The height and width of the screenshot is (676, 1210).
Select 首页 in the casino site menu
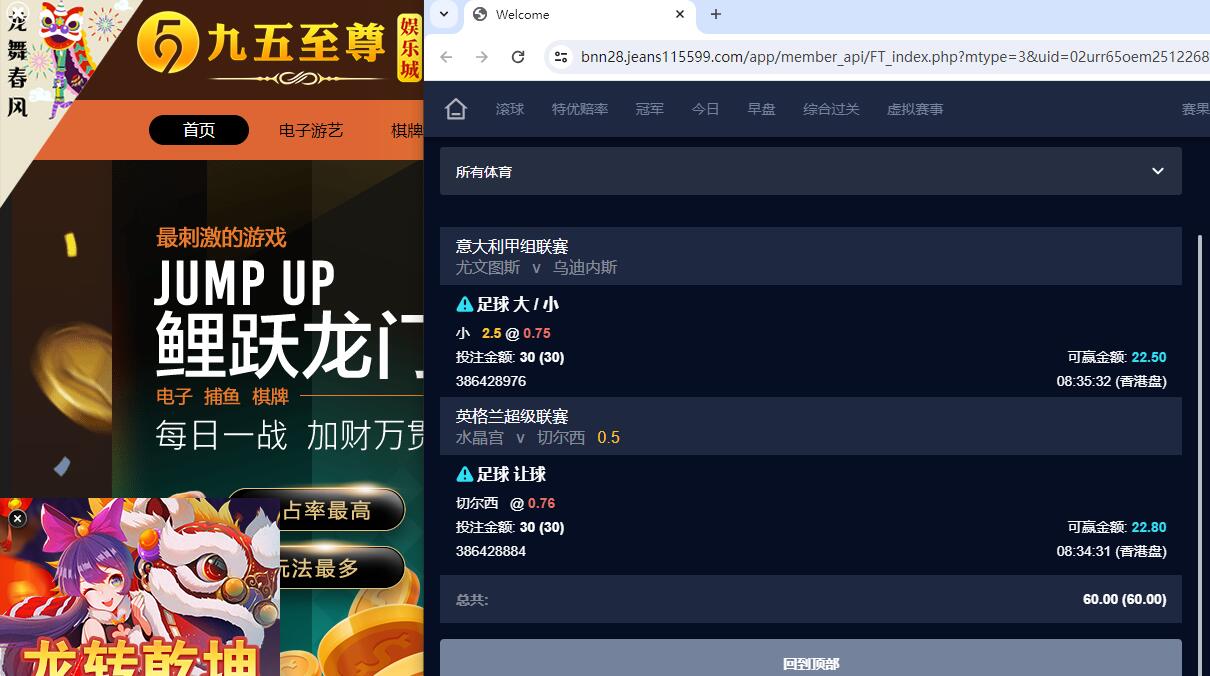pos(199,130)
